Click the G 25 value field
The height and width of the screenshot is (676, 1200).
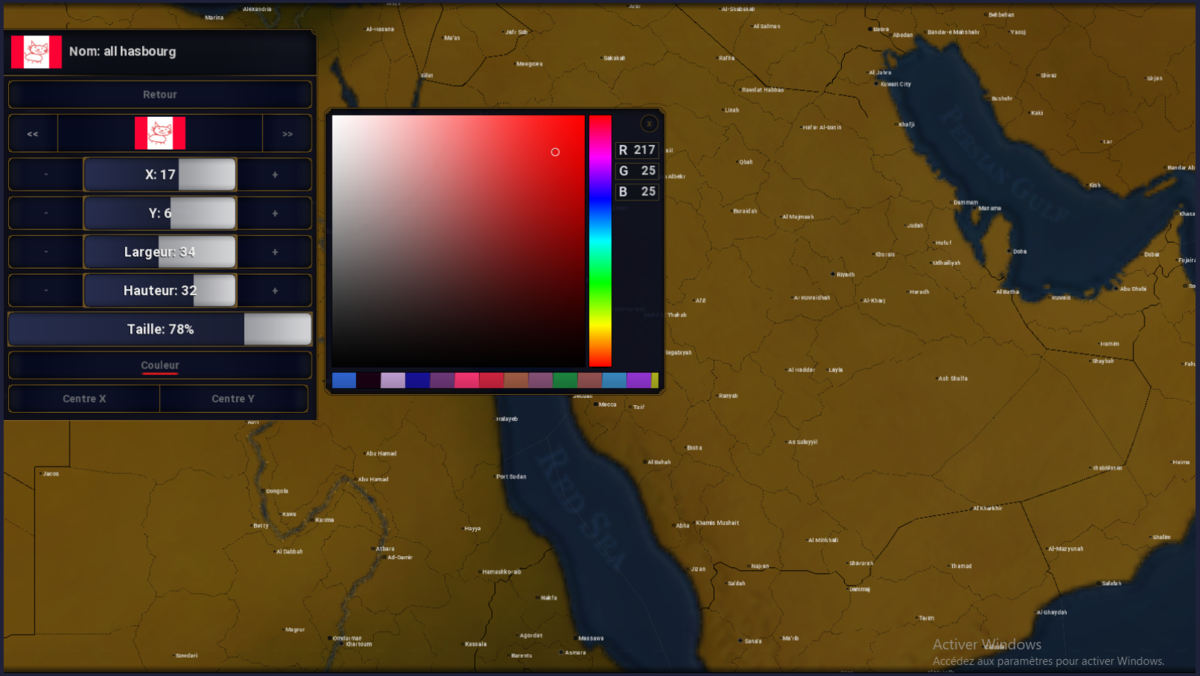coord(637,171)
